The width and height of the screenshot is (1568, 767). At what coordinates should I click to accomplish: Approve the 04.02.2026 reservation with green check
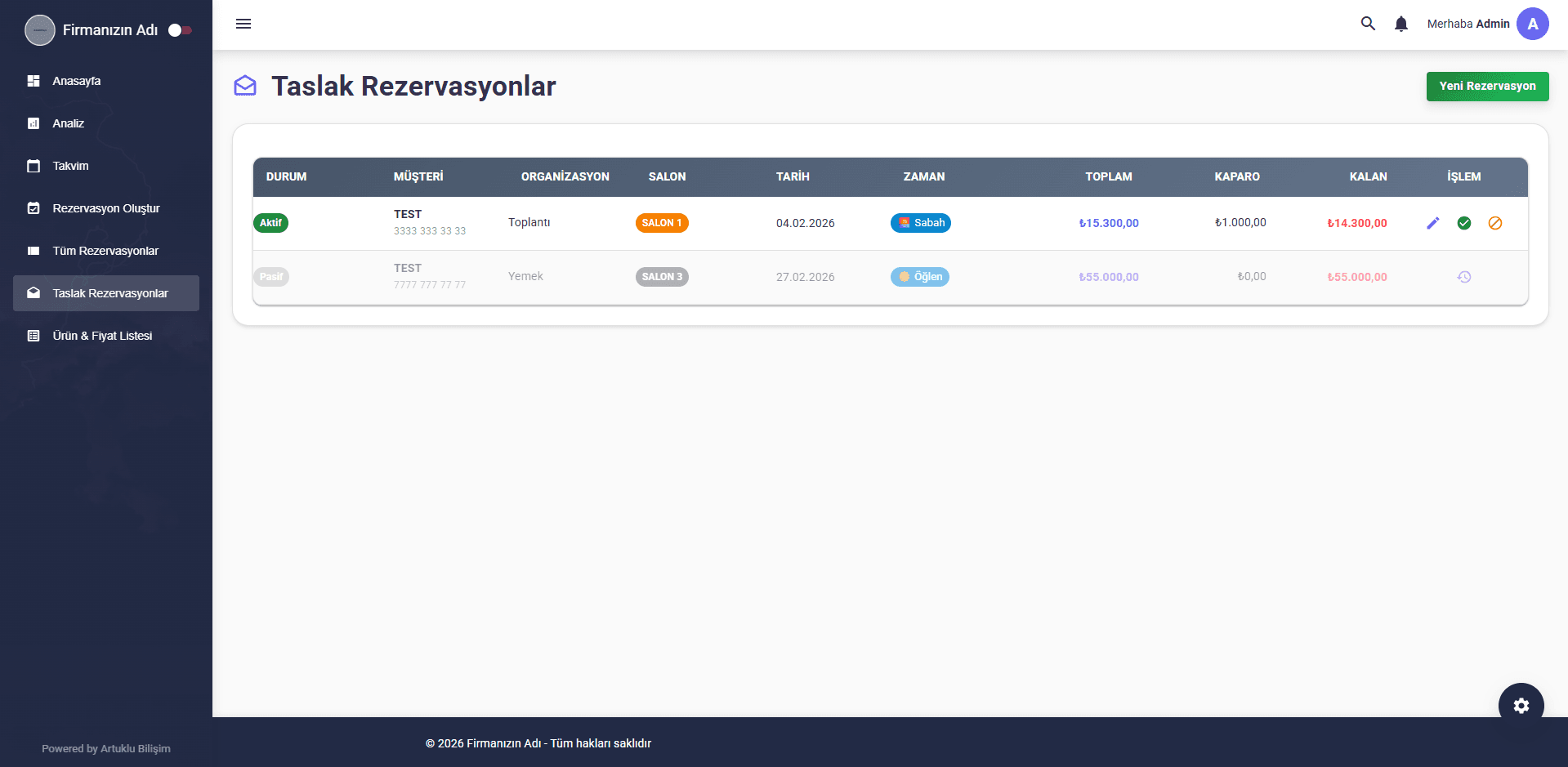pyautogui.click(x=1463, y=223)
